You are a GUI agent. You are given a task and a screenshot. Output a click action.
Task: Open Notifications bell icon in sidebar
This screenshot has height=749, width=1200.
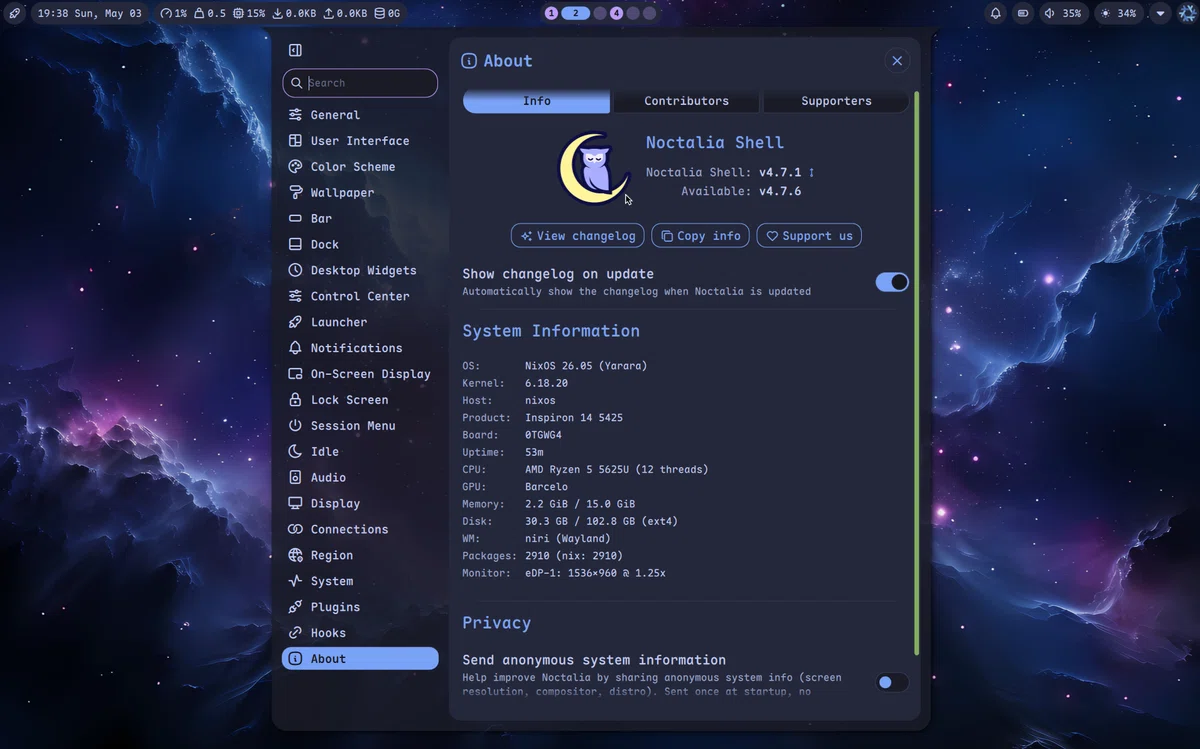coord(295,348)
